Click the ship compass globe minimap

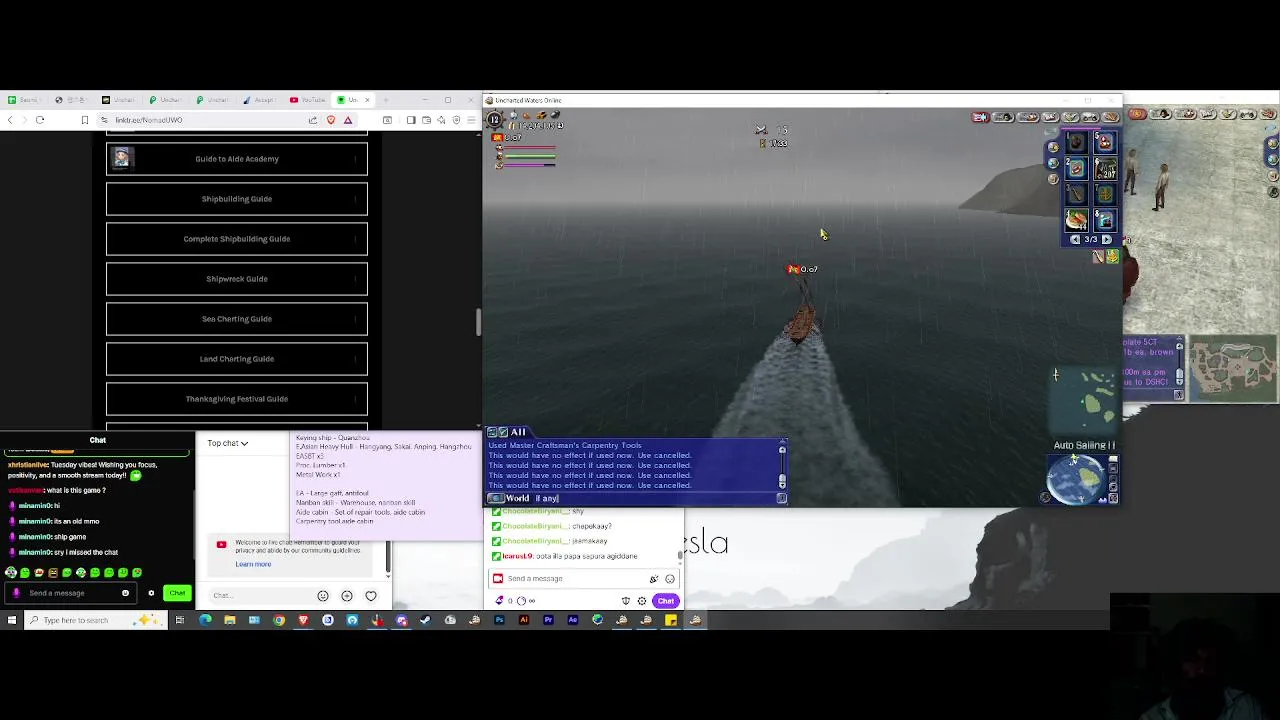(1074, 479)
